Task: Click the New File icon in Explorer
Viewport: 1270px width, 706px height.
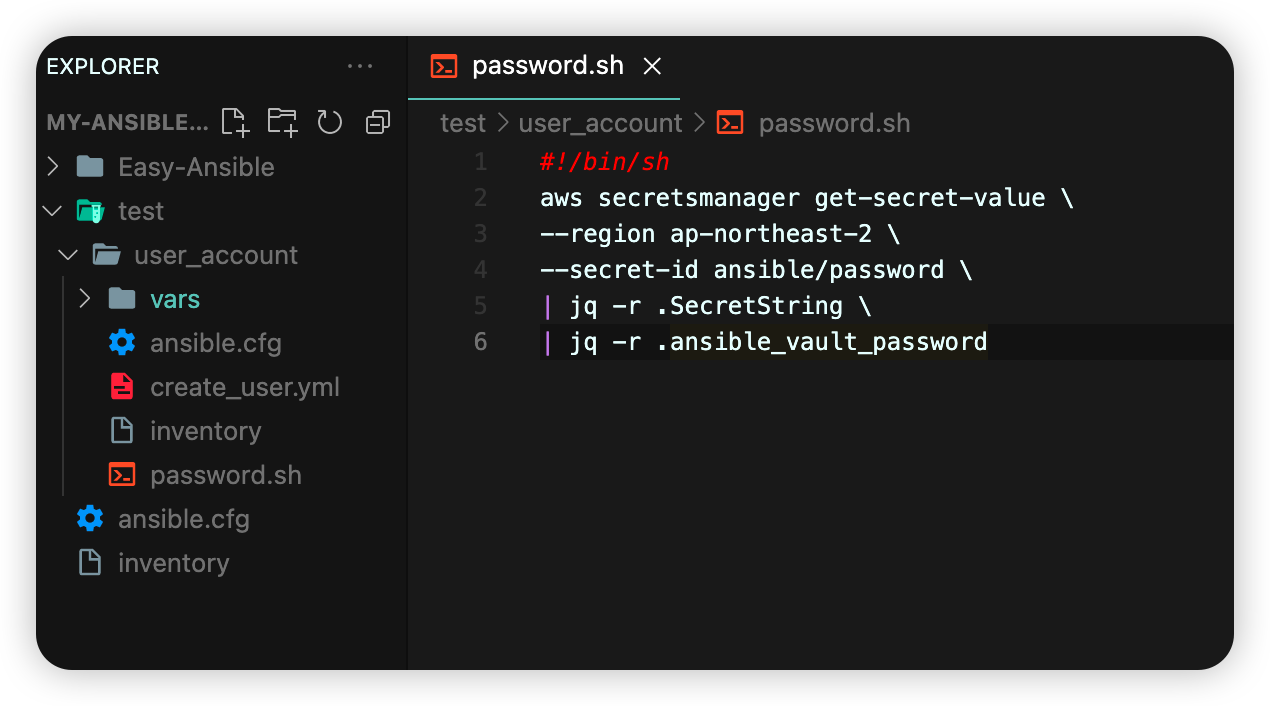Action: (235, 122)
